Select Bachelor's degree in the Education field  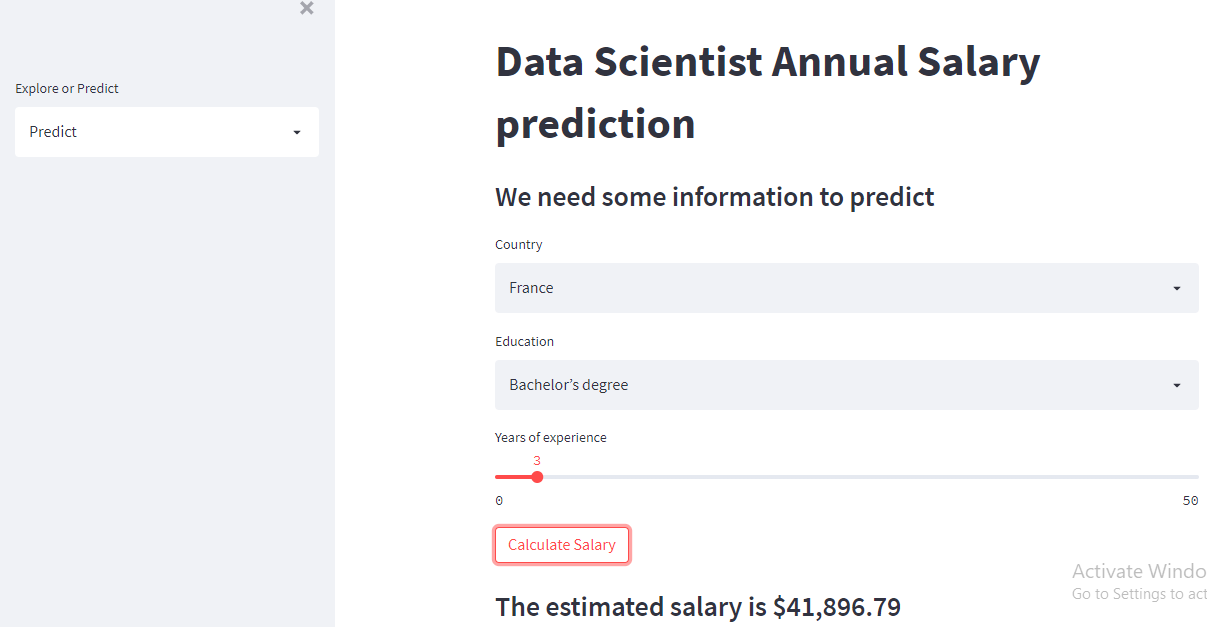pos(568,384)
